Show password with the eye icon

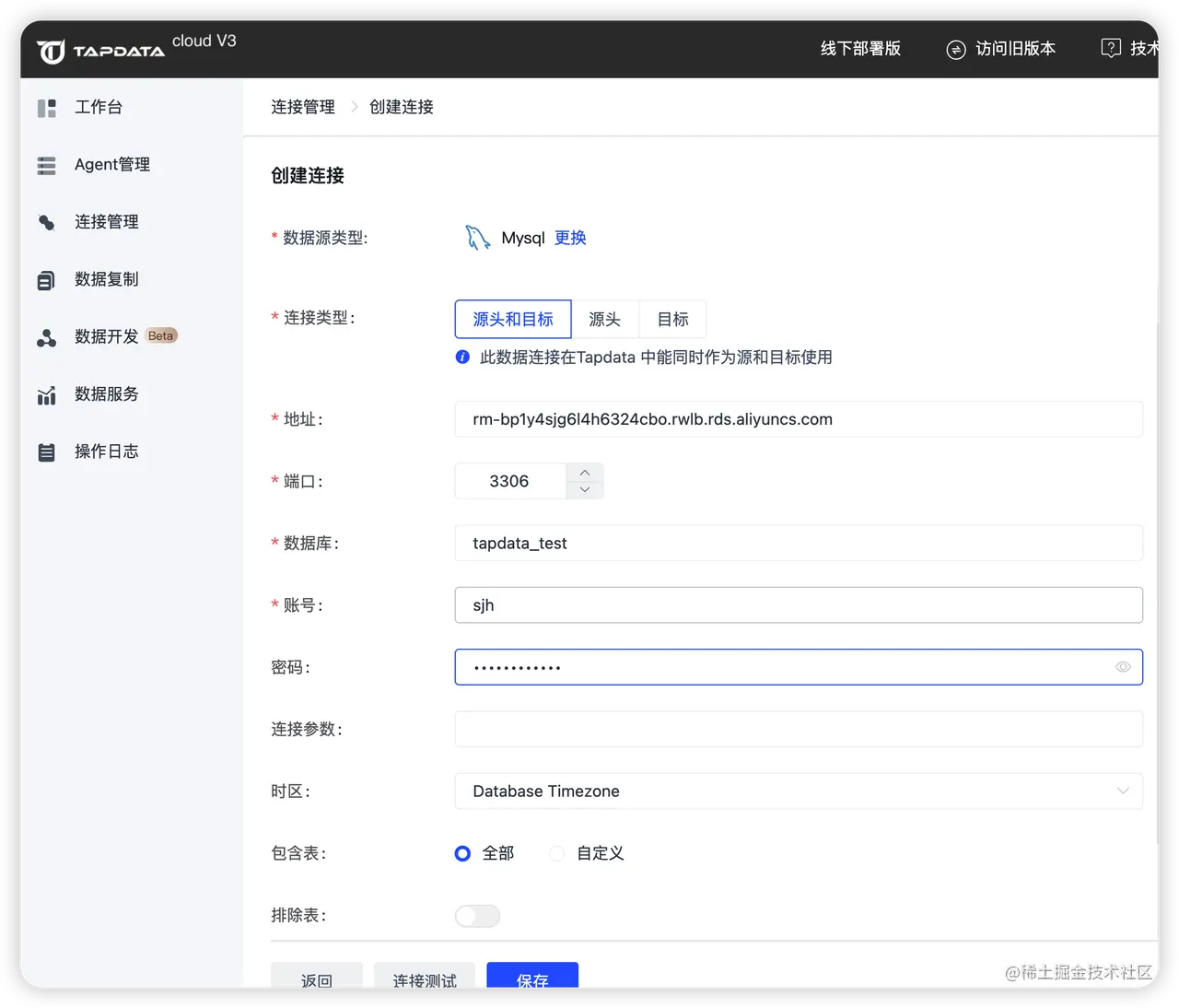(x=1123, y=667)
